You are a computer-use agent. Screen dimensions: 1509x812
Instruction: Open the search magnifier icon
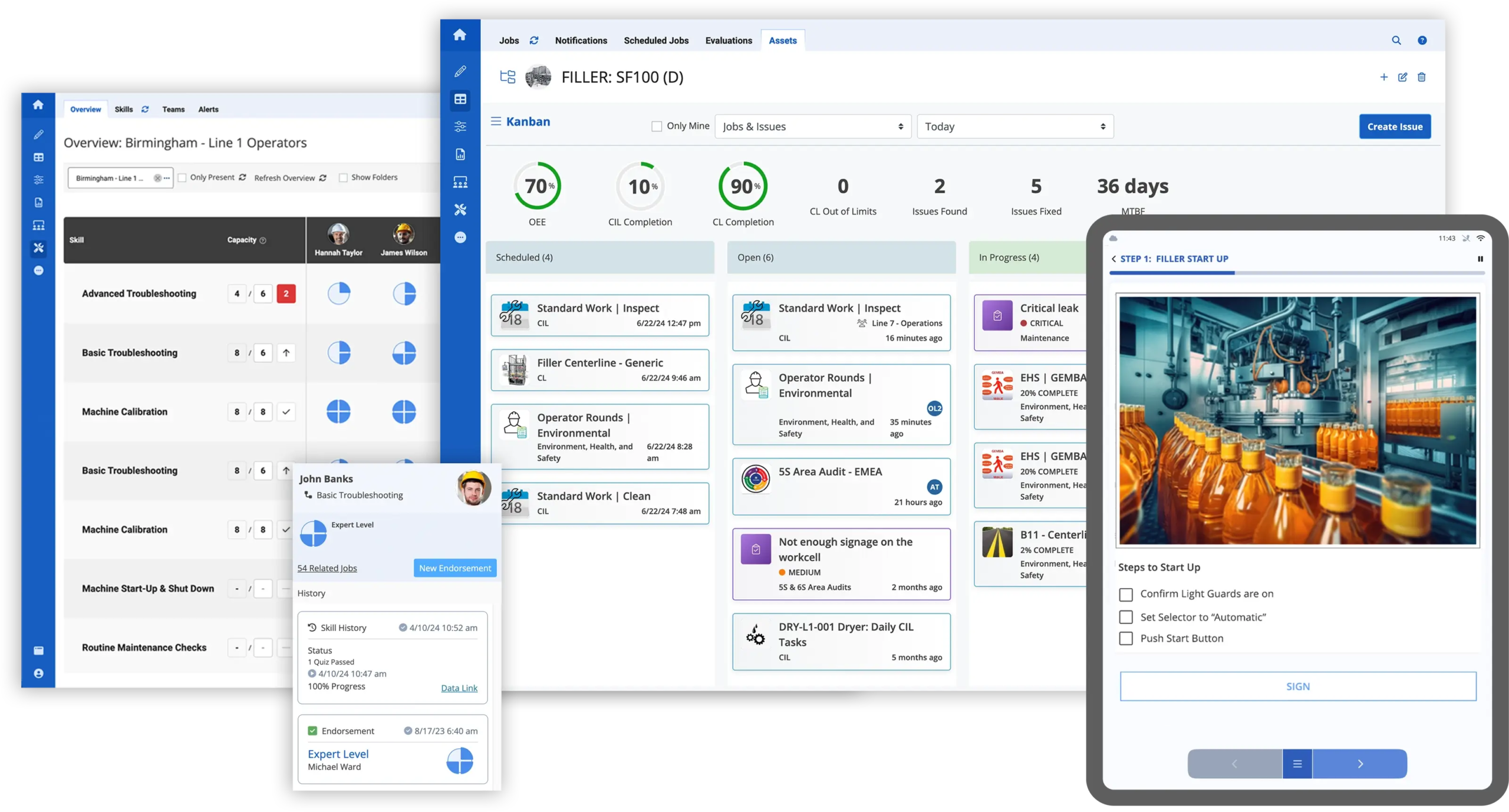point(1395,40)
